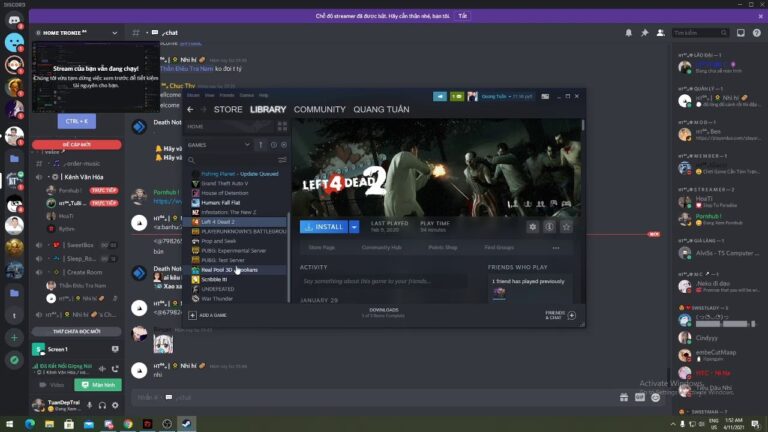Mute microphone in Discord user panel

click(89, 405)
